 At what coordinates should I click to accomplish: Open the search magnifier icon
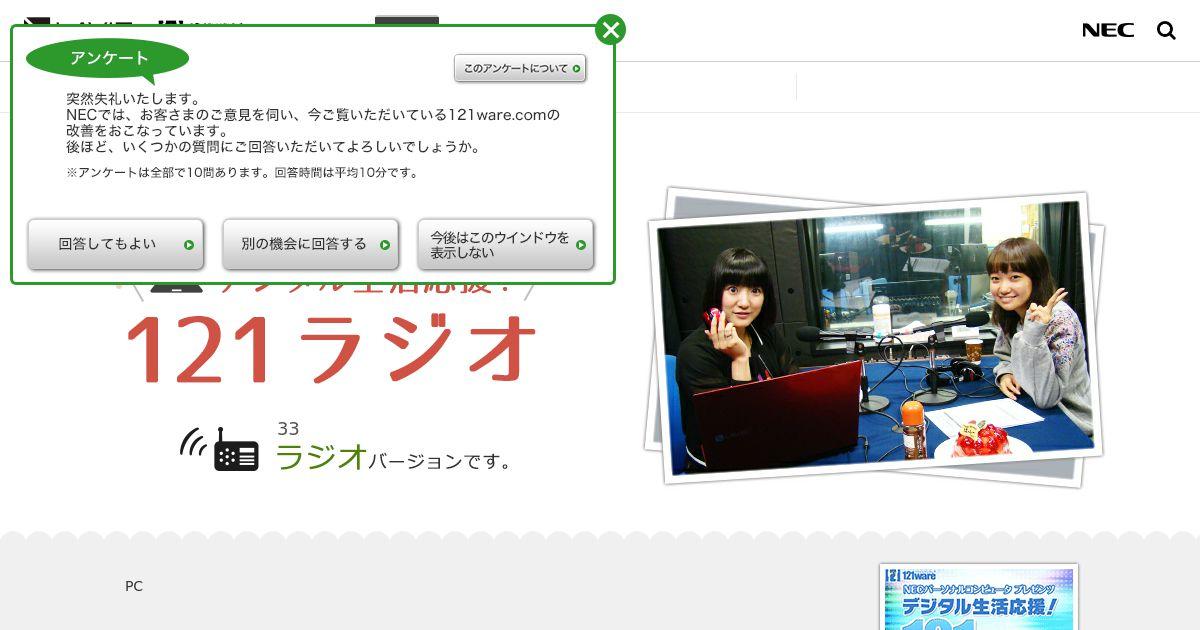(x=1166, y=30)
